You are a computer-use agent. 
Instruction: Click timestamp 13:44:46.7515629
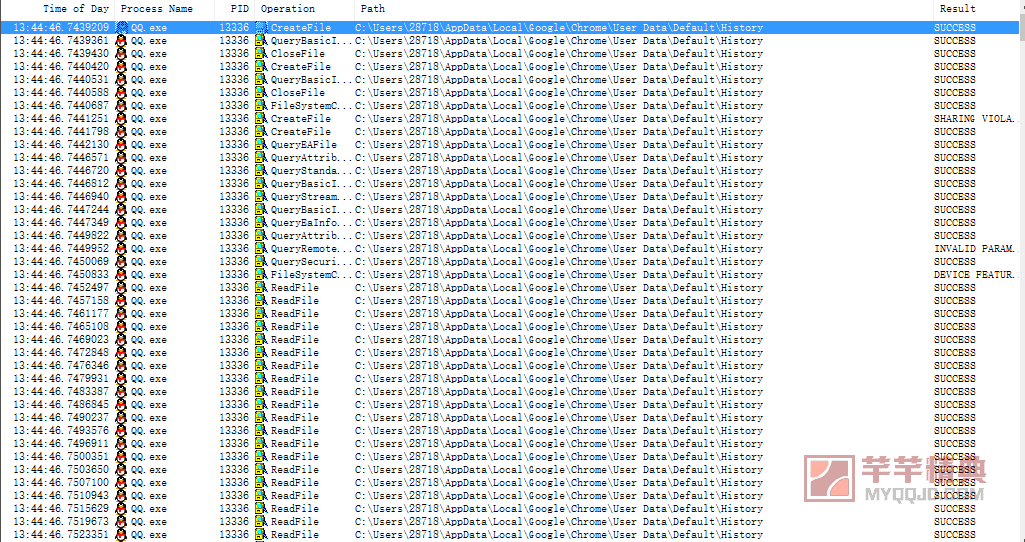coord(61,509)
